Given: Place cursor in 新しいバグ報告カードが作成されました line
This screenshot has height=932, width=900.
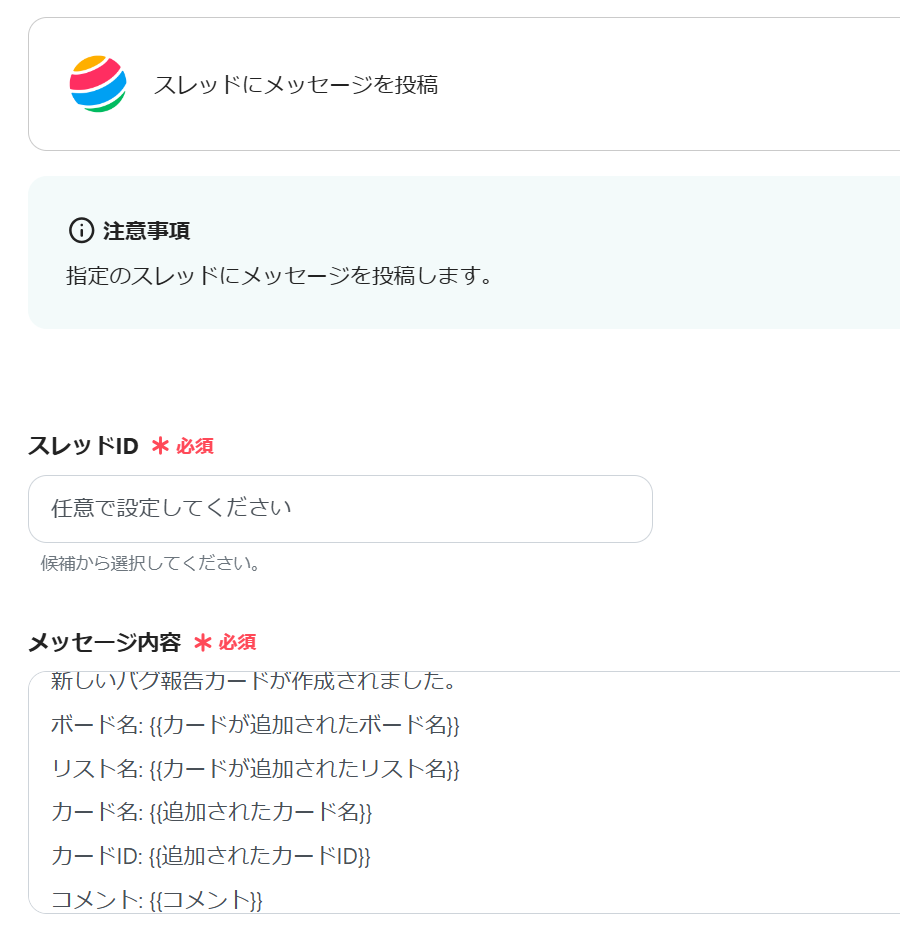Looking at the screenshot, I should click(254, 683).
